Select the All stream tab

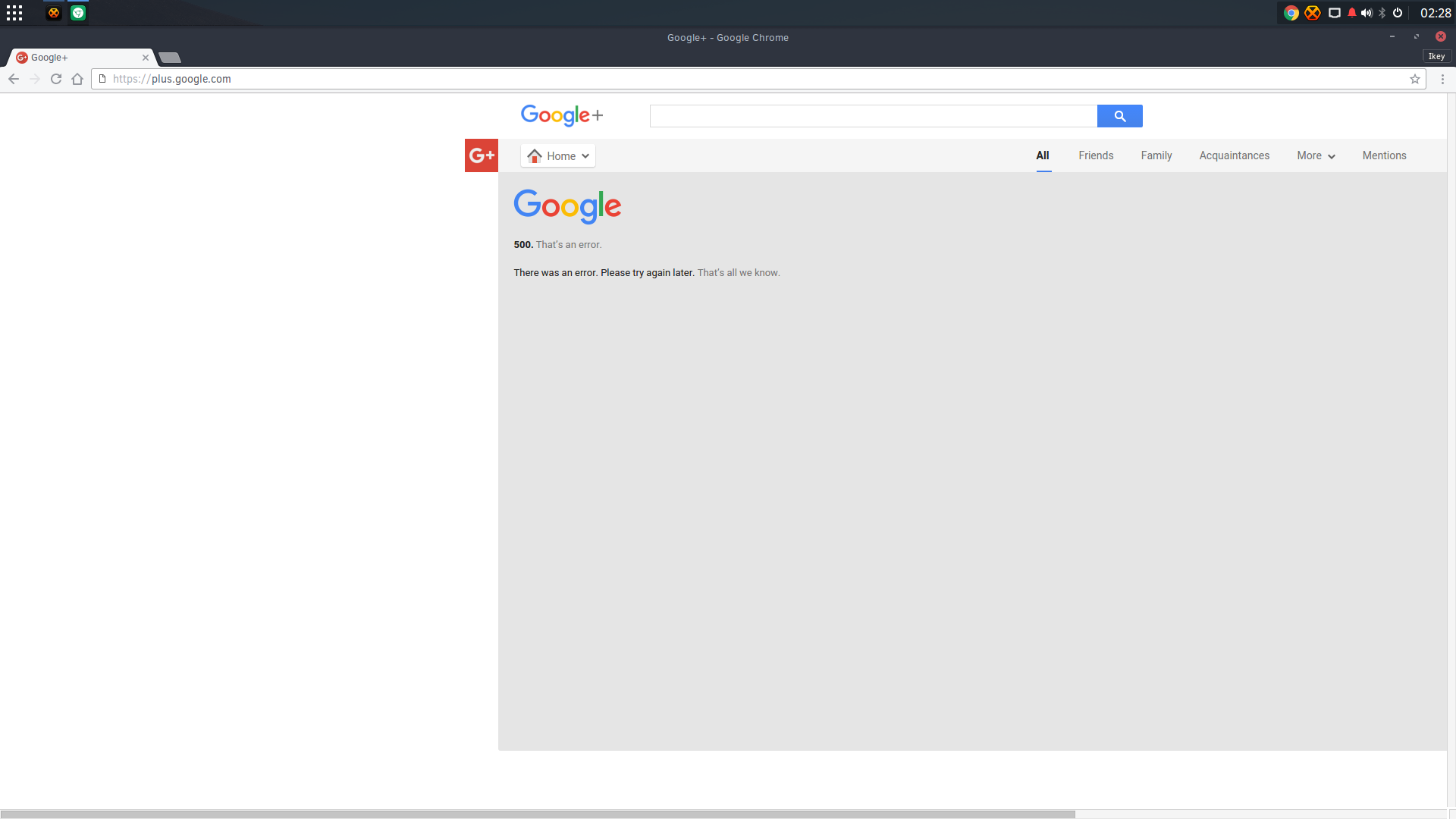1043,155
